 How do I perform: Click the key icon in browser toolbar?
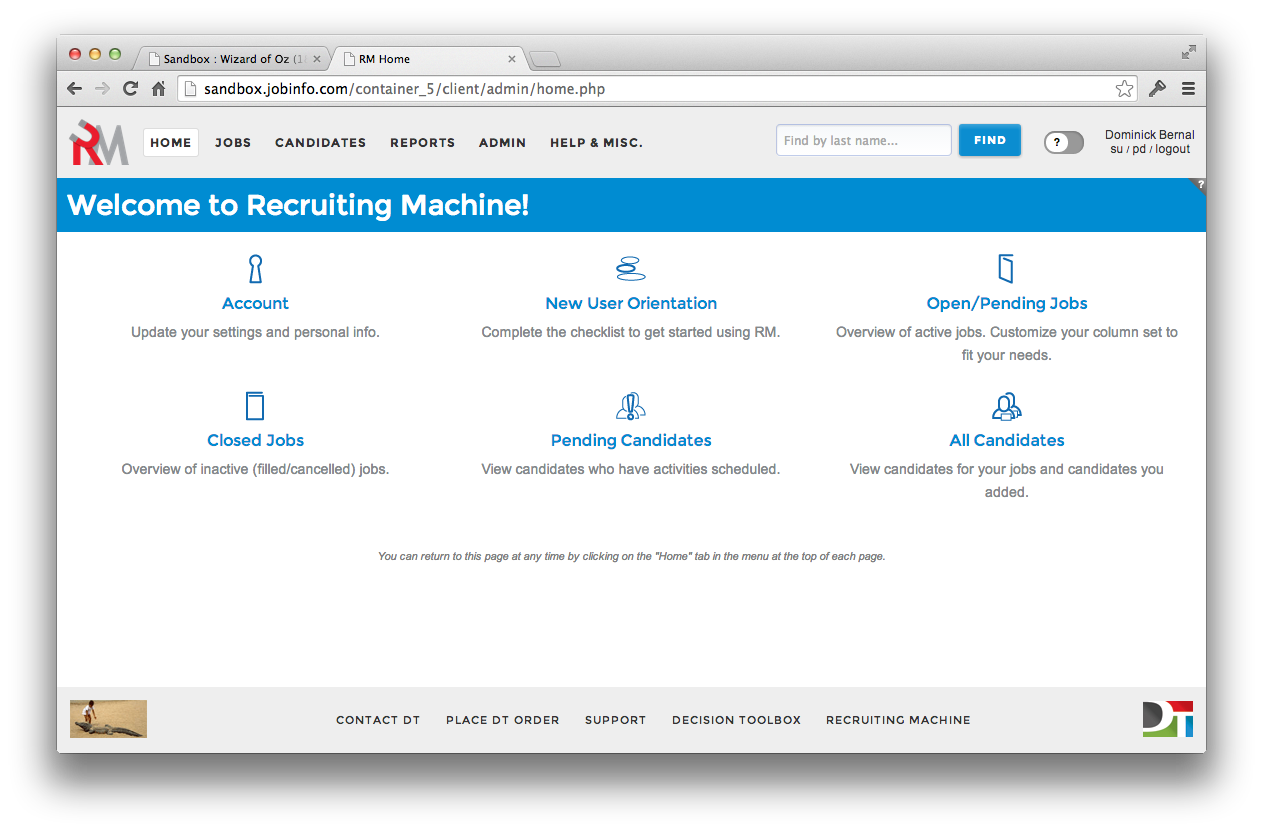1158,89
